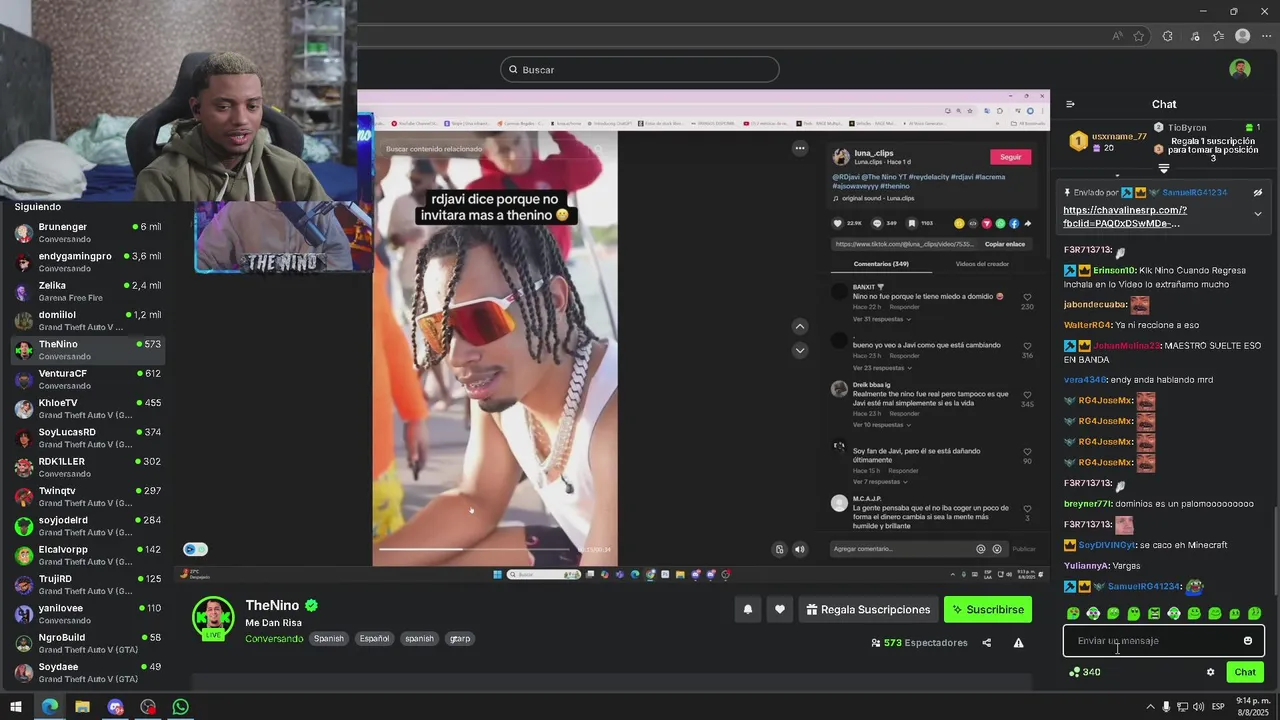Screen dimensions: 1280x720
Task: Expand Ver 7 respuestas replies
Action: 879,482
